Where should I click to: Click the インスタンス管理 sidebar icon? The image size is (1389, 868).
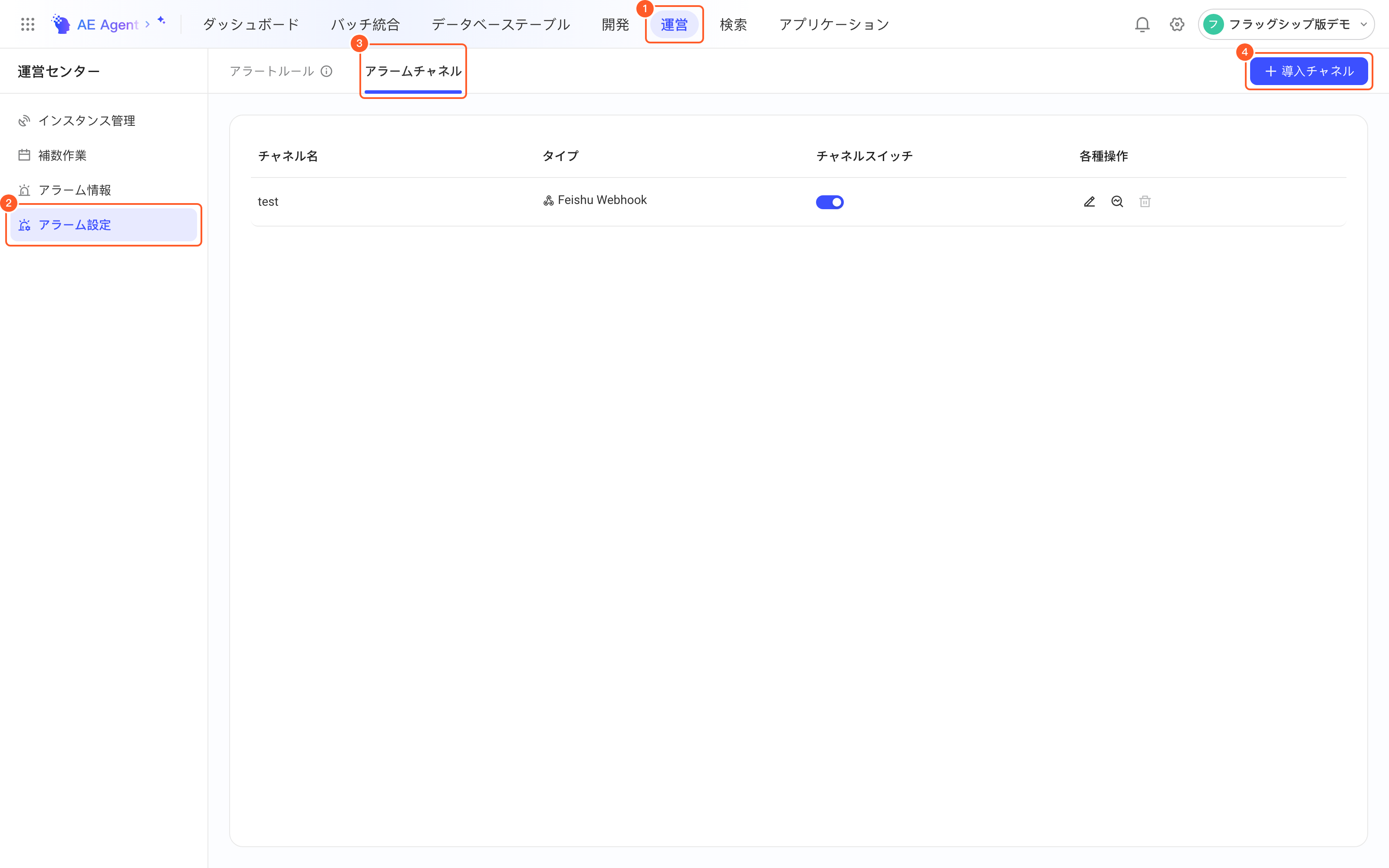pos(24,121)
